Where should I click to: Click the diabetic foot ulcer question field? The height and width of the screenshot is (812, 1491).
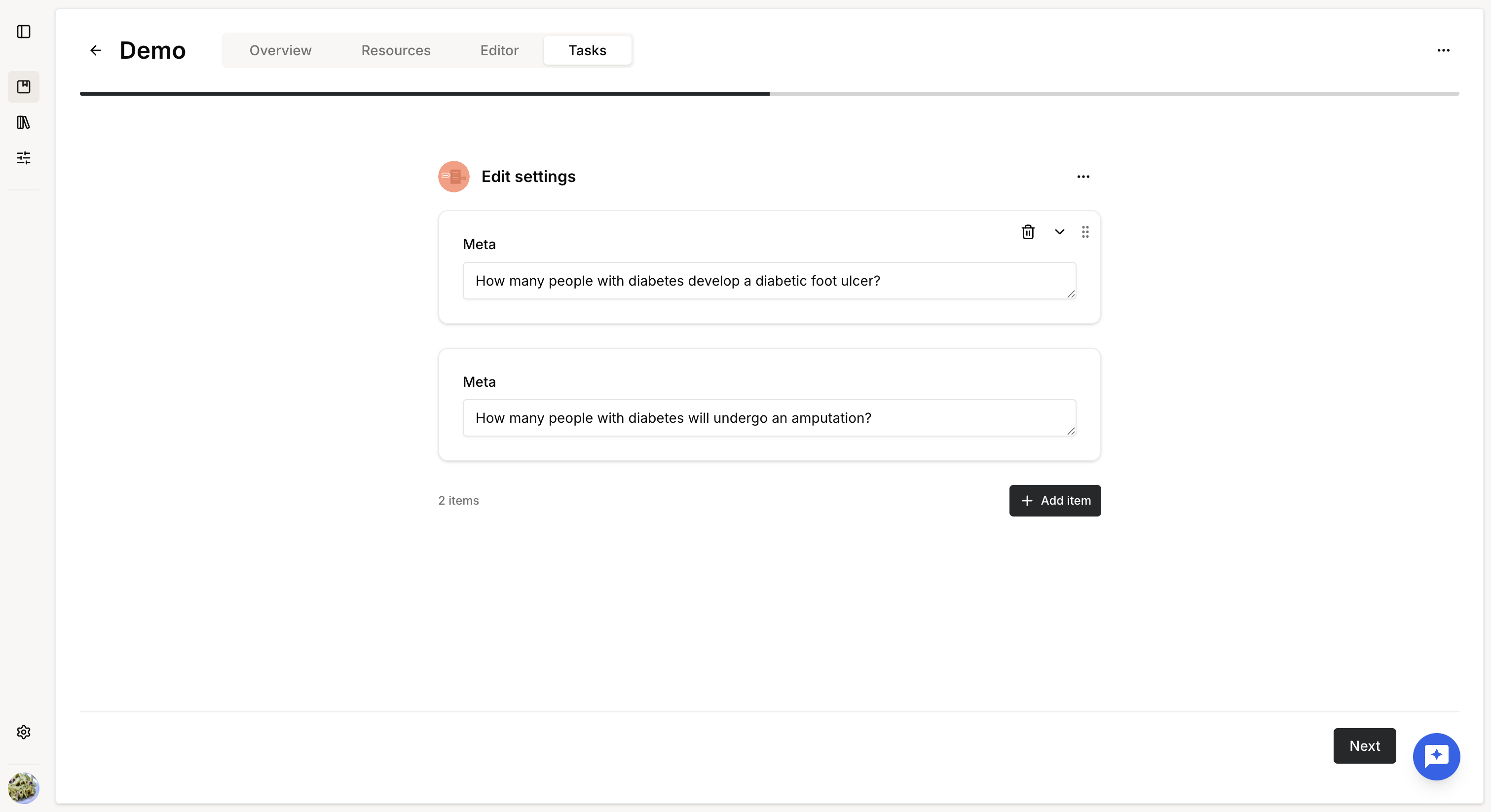(x=769, y=281)
